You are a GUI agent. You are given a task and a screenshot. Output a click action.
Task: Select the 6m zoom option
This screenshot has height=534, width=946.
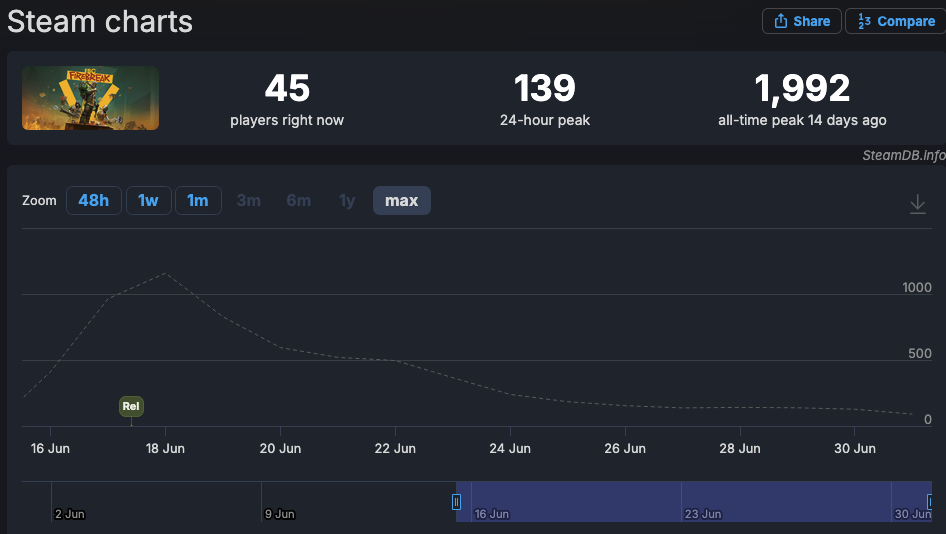pyautogui.click(x=299, y=200)
